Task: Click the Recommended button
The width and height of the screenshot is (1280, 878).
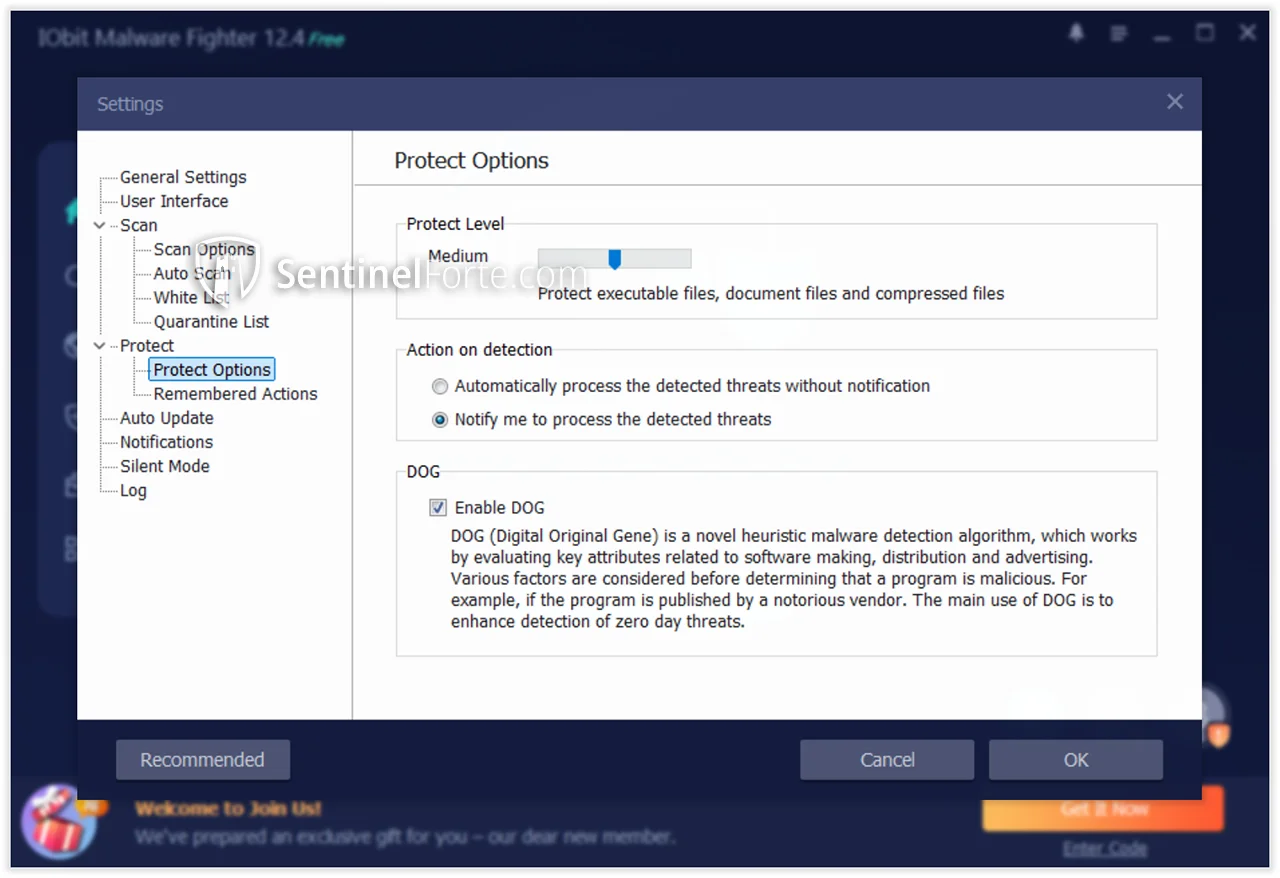Action: (203, 759)
